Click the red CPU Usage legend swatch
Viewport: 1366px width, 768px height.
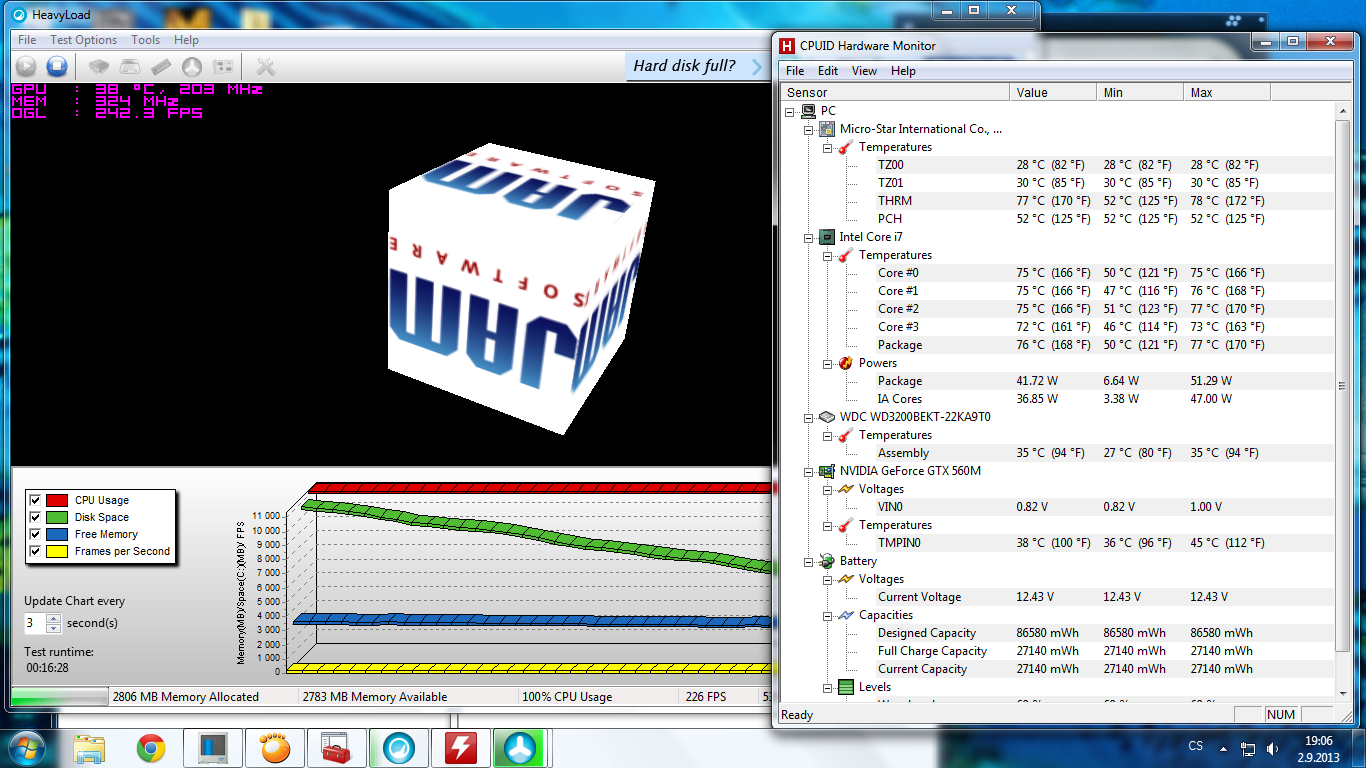pyautogui.click(x=57, y=500)
